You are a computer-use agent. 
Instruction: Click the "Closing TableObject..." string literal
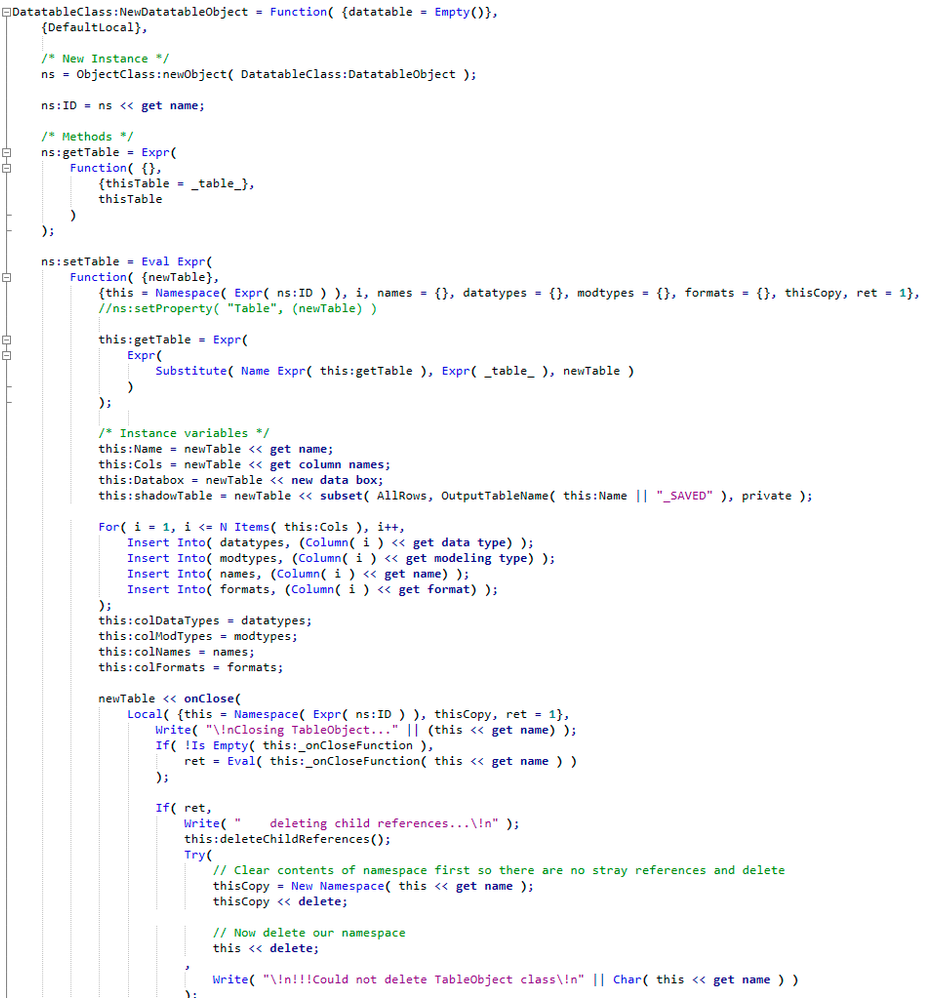point(302,730)
